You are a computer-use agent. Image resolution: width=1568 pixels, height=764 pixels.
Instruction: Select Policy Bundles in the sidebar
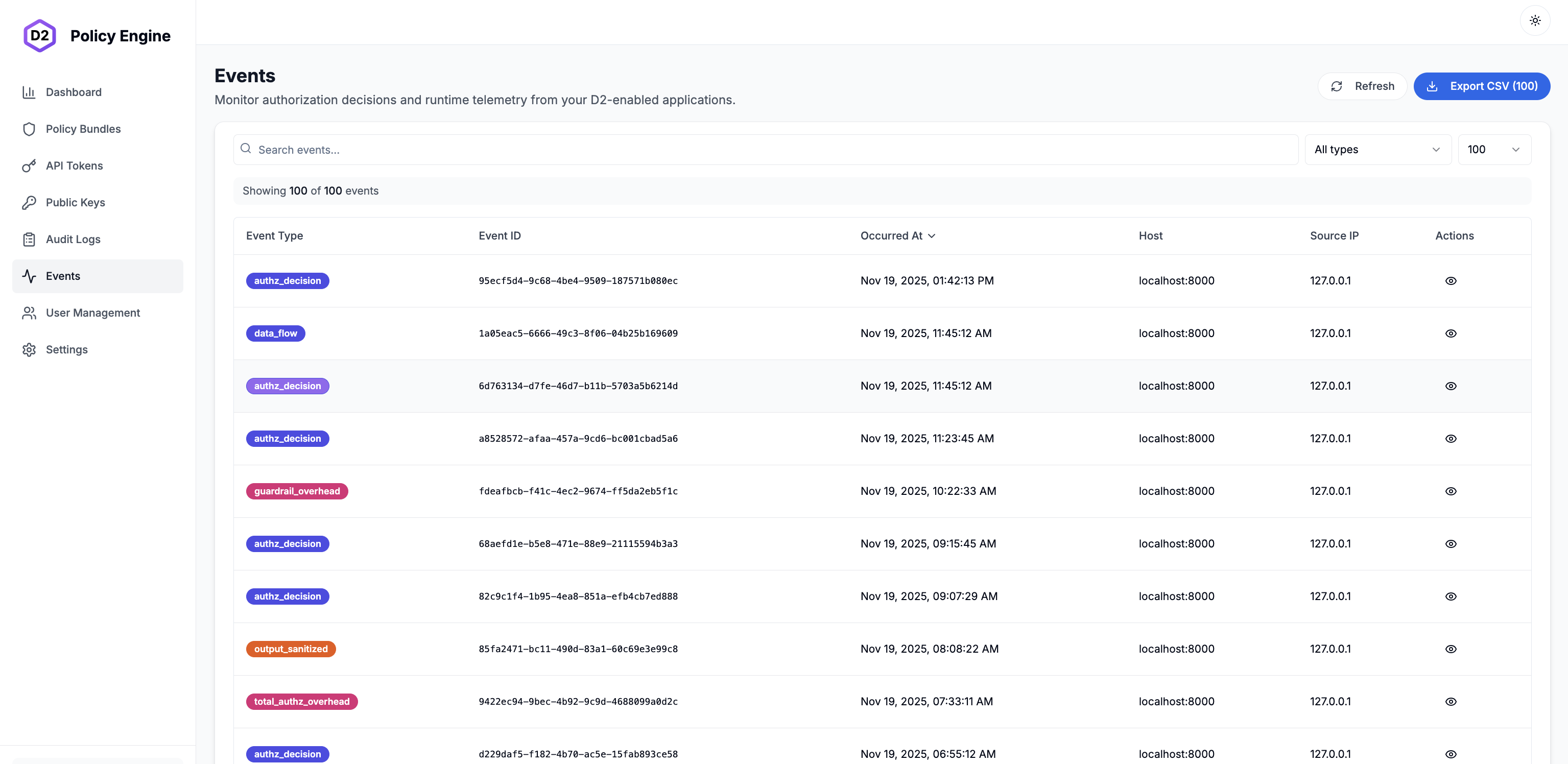click(x=83, y=129)
